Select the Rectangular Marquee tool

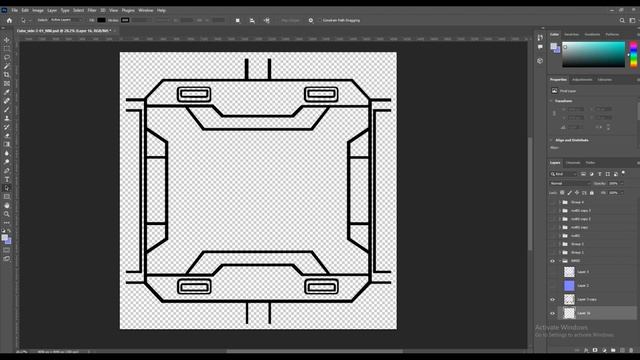(x=7, y=49)
